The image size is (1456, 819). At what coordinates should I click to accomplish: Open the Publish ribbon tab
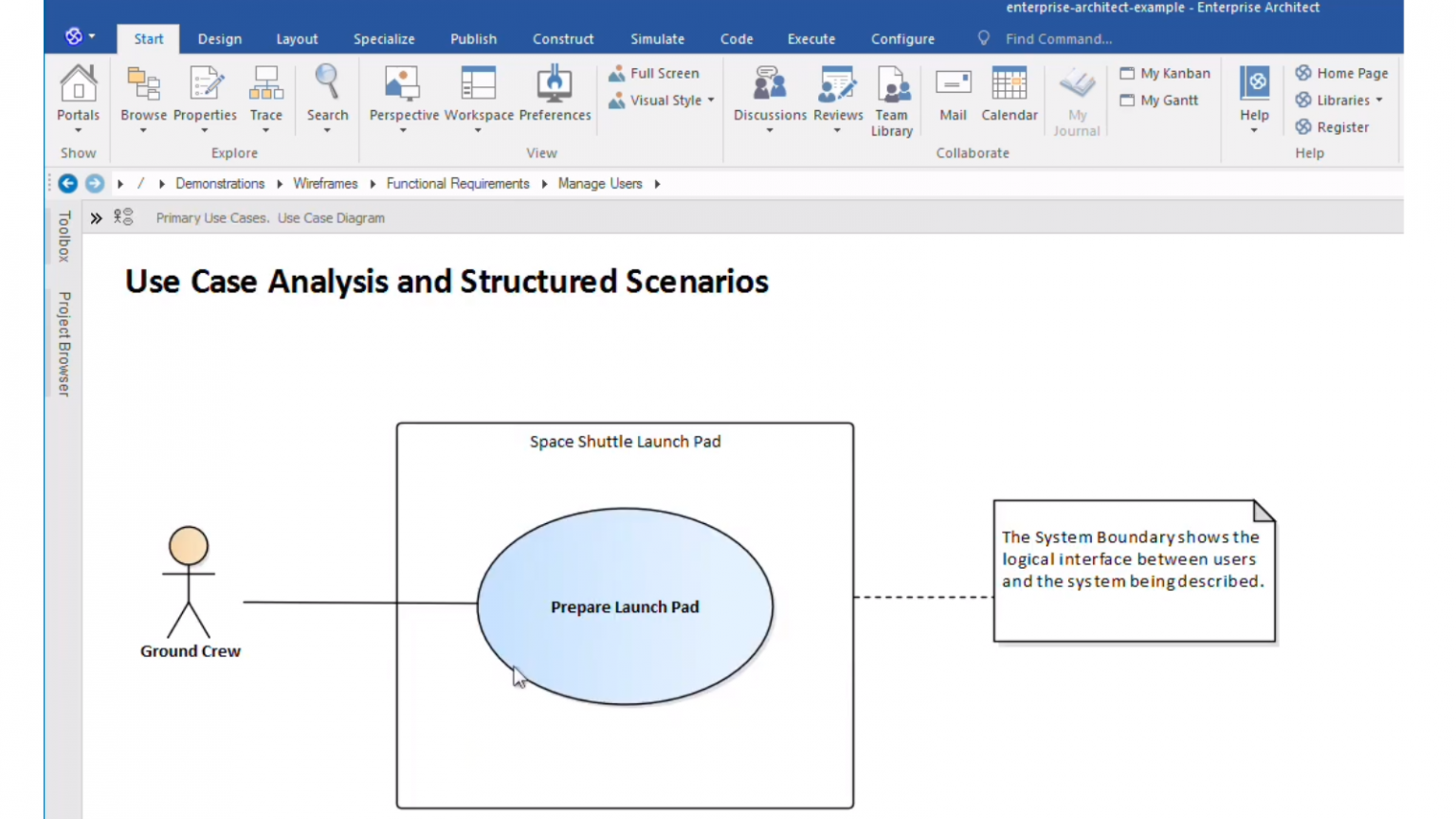point(473,39)
